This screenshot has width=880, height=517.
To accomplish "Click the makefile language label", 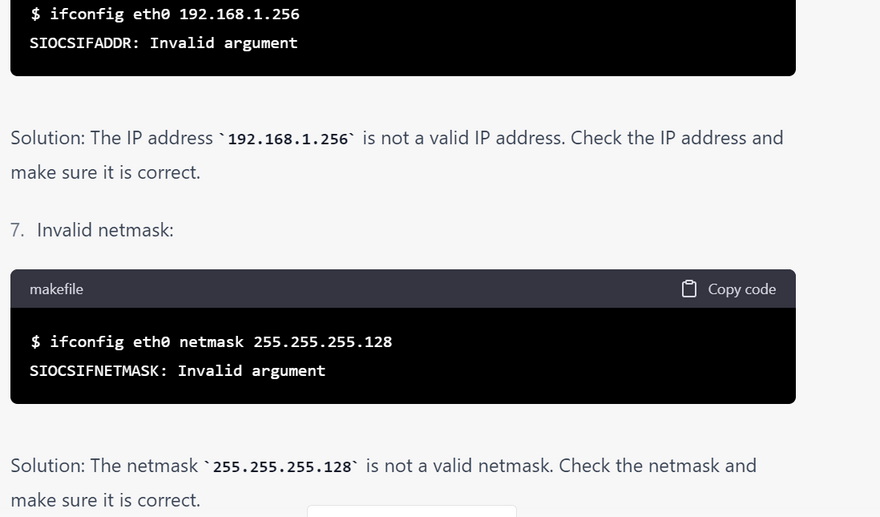I will tap(56, 289).
